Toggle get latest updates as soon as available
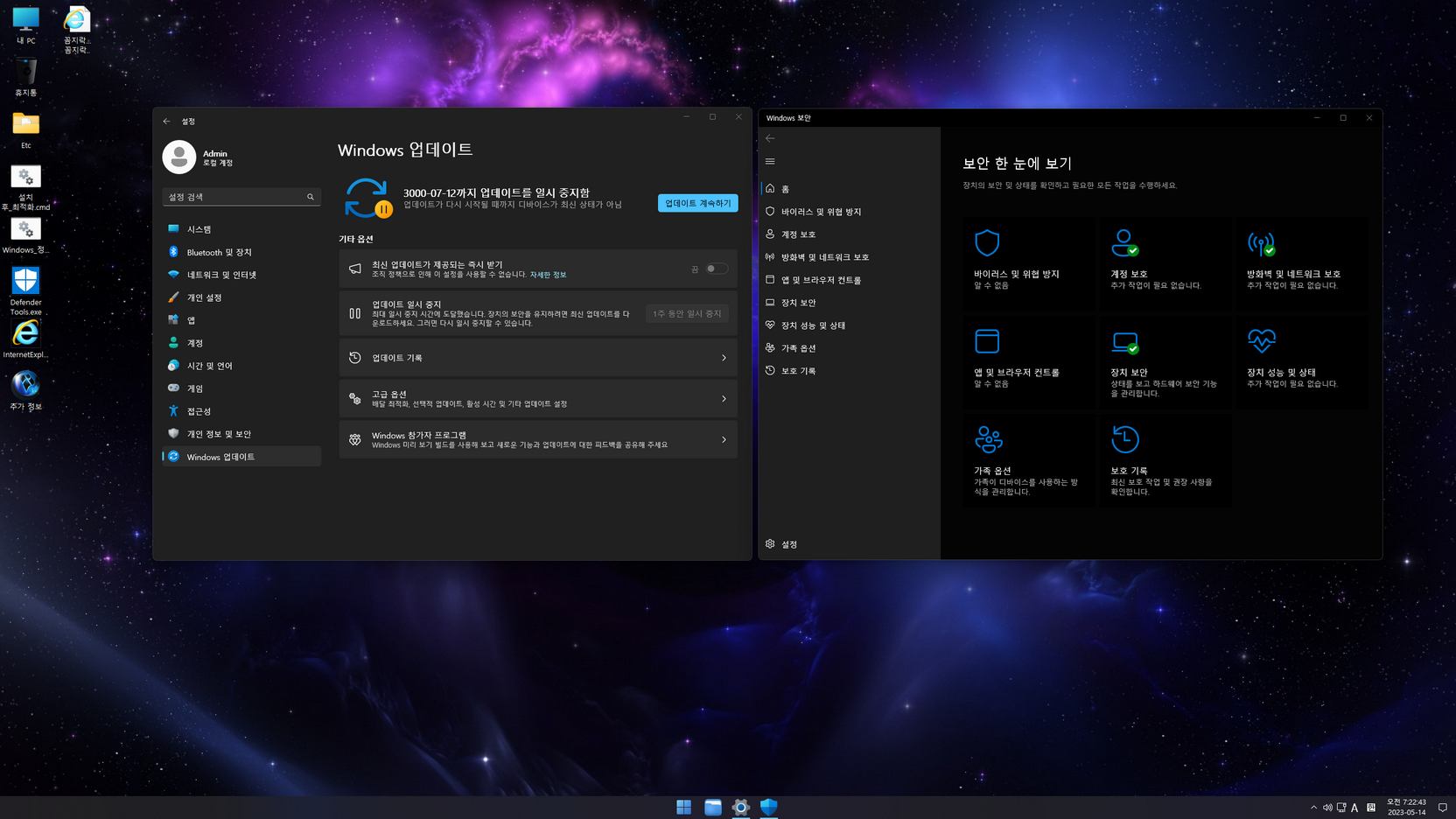 click(717, 269)
